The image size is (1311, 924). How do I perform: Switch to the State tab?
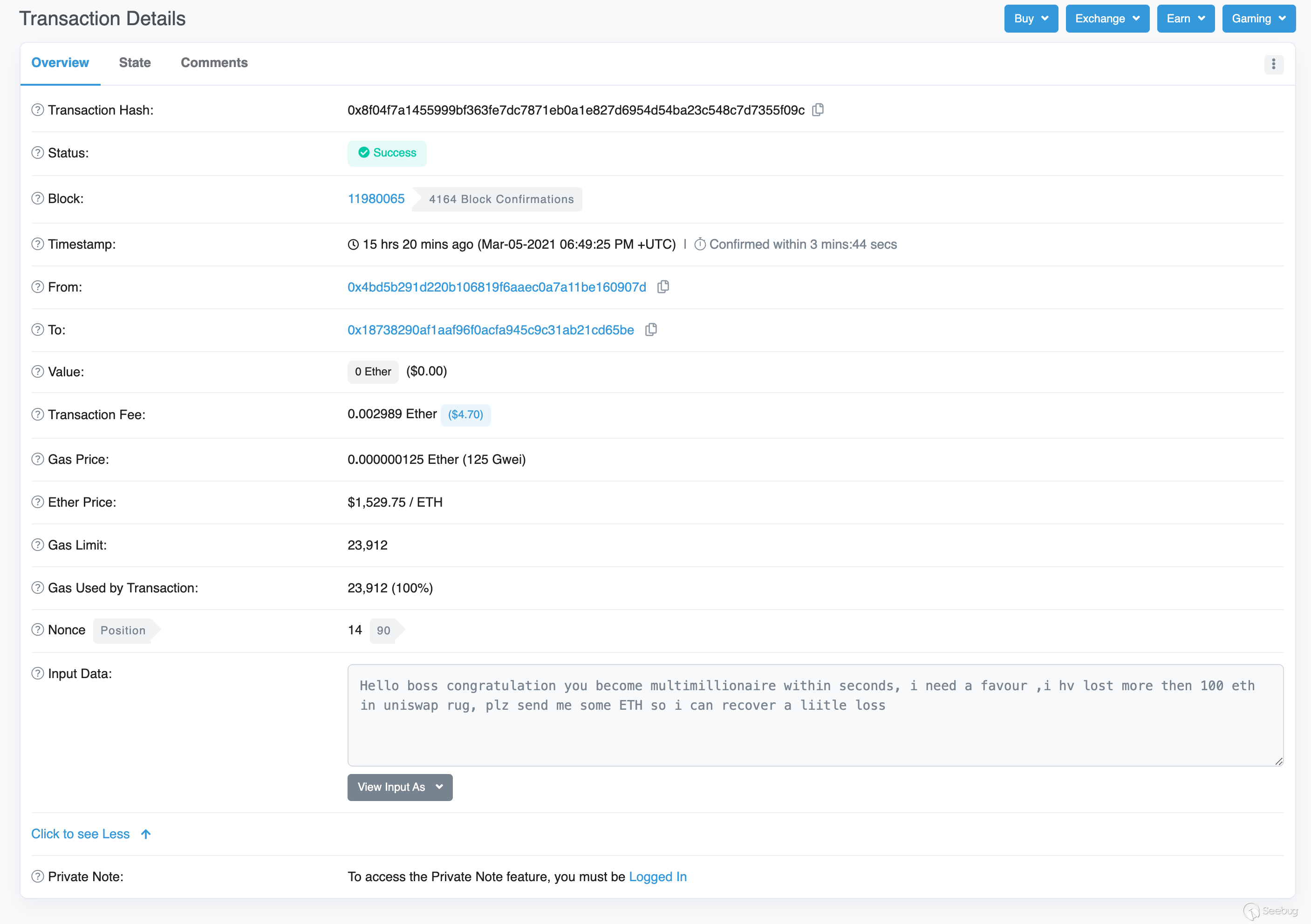click(135, 63)
